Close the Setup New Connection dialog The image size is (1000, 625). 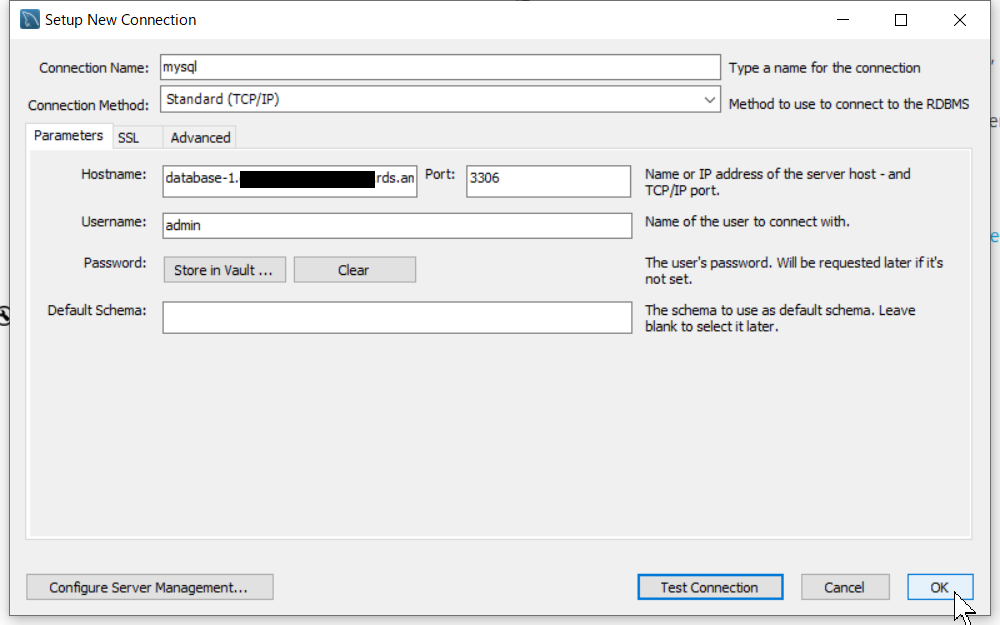[959, 20]
